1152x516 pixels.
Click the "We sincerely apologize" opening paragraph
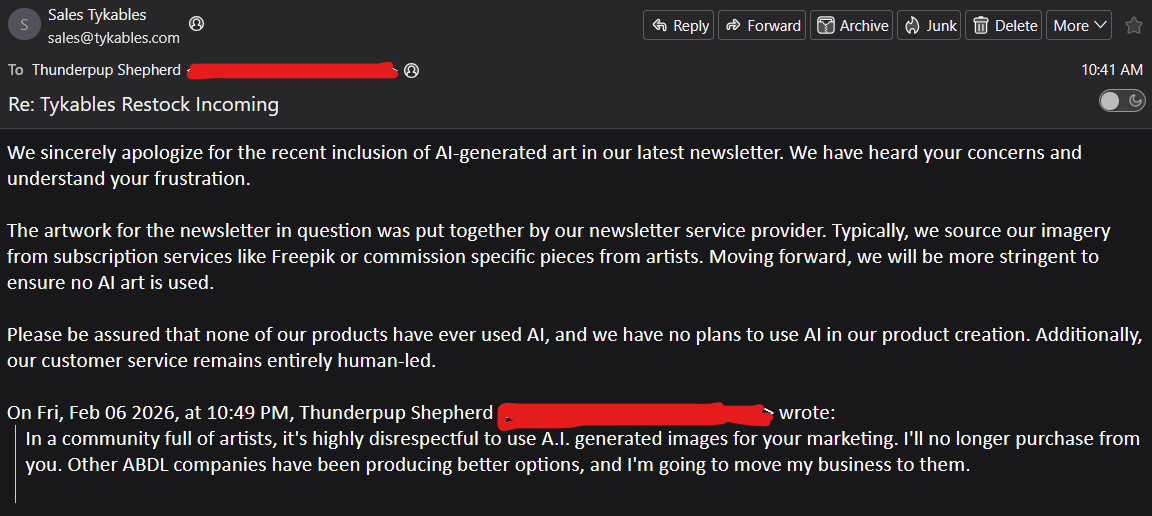click(544, 166)
